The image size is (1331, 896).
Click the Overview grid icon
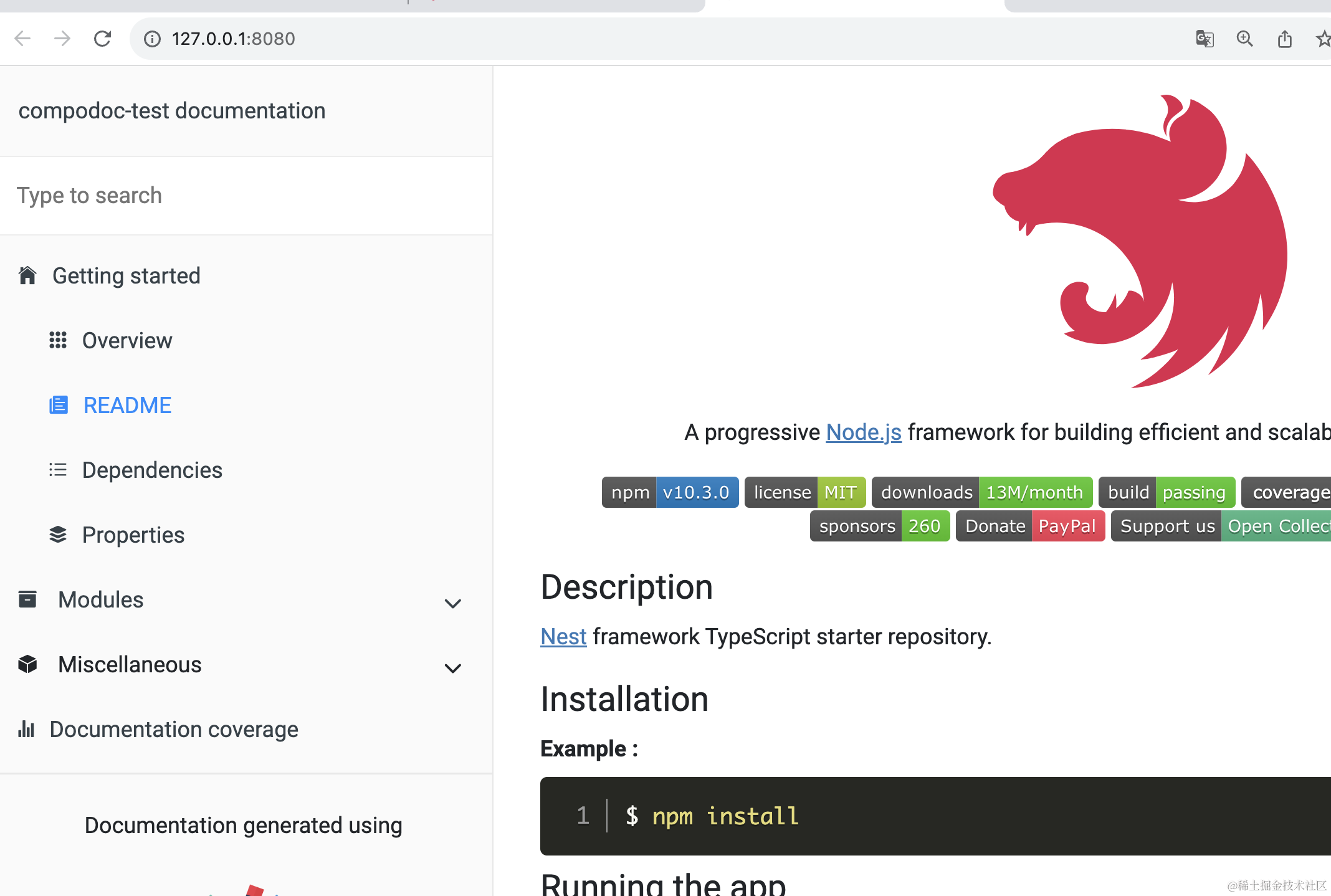(x=58, y=340)
